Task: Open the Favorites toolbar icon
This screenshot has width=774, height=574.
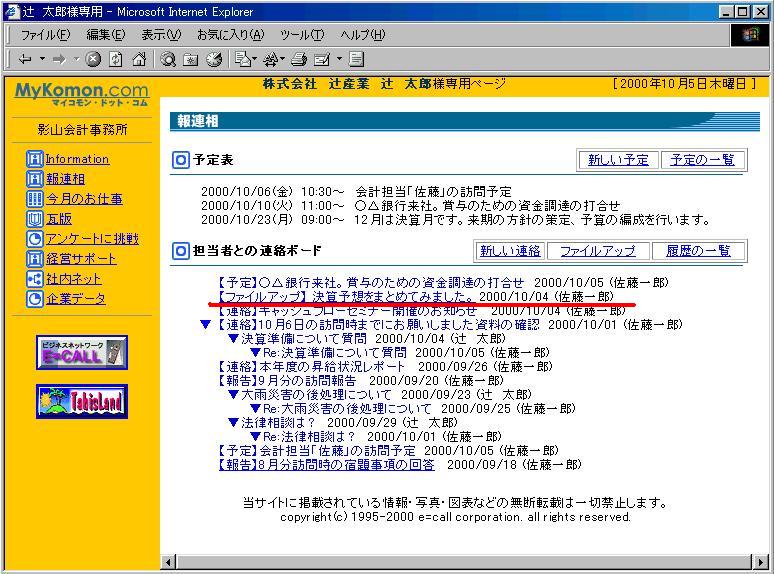Action: 191,59
